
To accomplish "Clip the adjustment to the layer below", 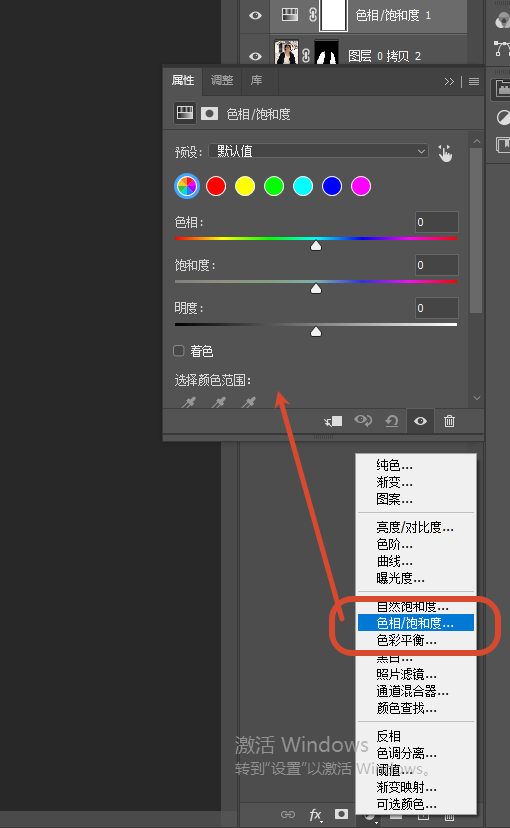I will (333, 421).
